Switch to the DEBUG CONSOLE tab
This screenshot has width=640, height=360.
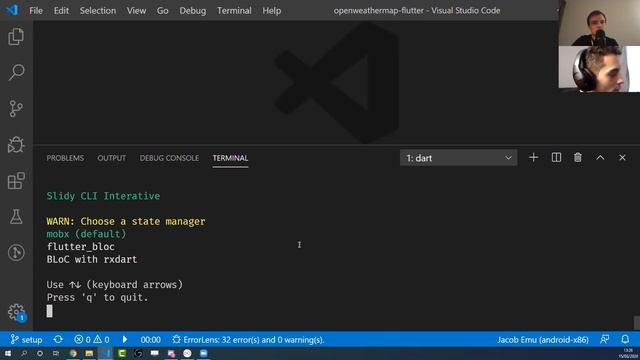[169, 158]
